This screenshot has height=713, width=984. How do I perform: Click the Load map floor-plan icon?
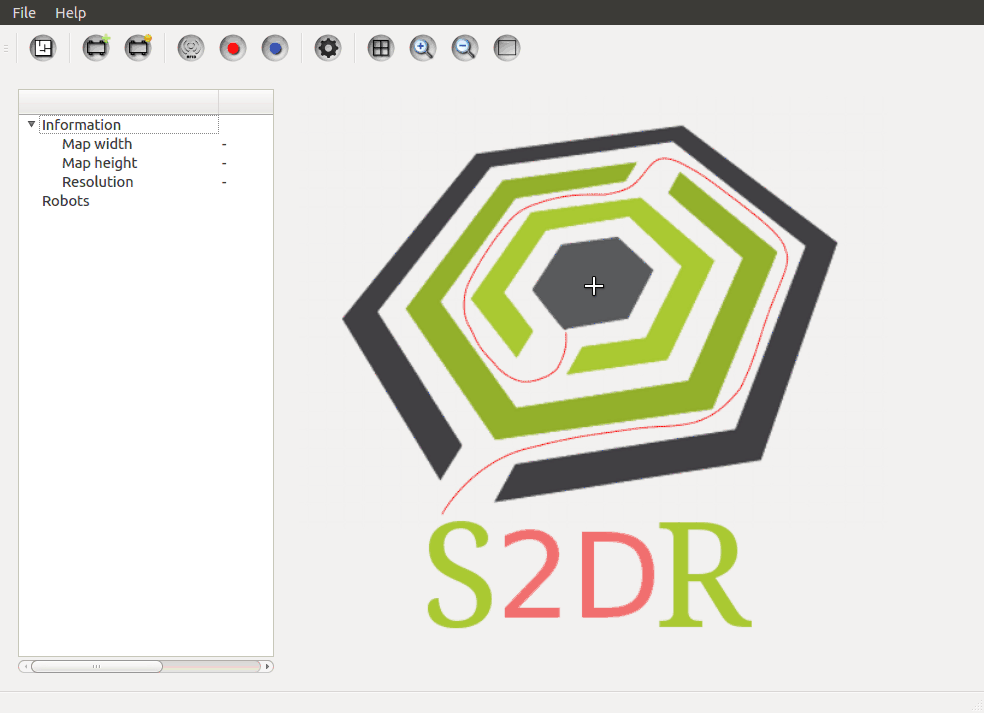(43, 48)
